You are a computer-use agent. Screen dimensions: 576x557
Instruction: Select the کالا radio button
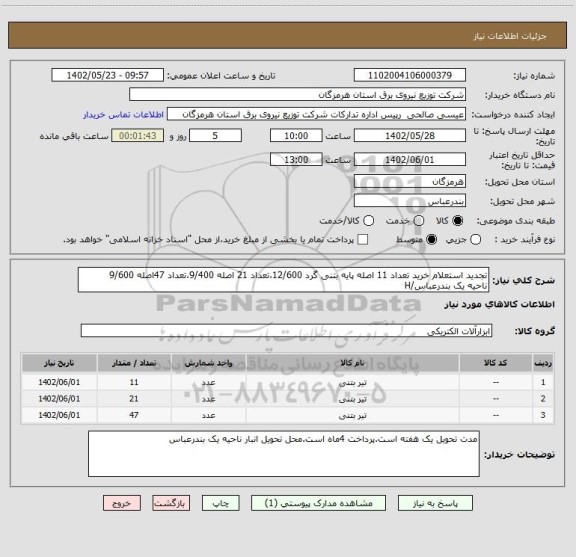(x=458, y=221)
